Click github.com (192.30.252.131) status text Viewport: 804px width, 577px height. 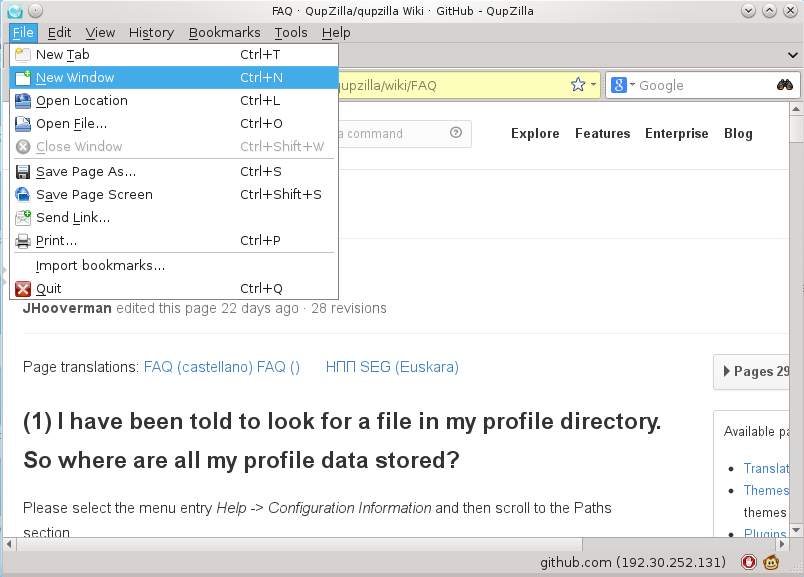(x=633, y=563)
